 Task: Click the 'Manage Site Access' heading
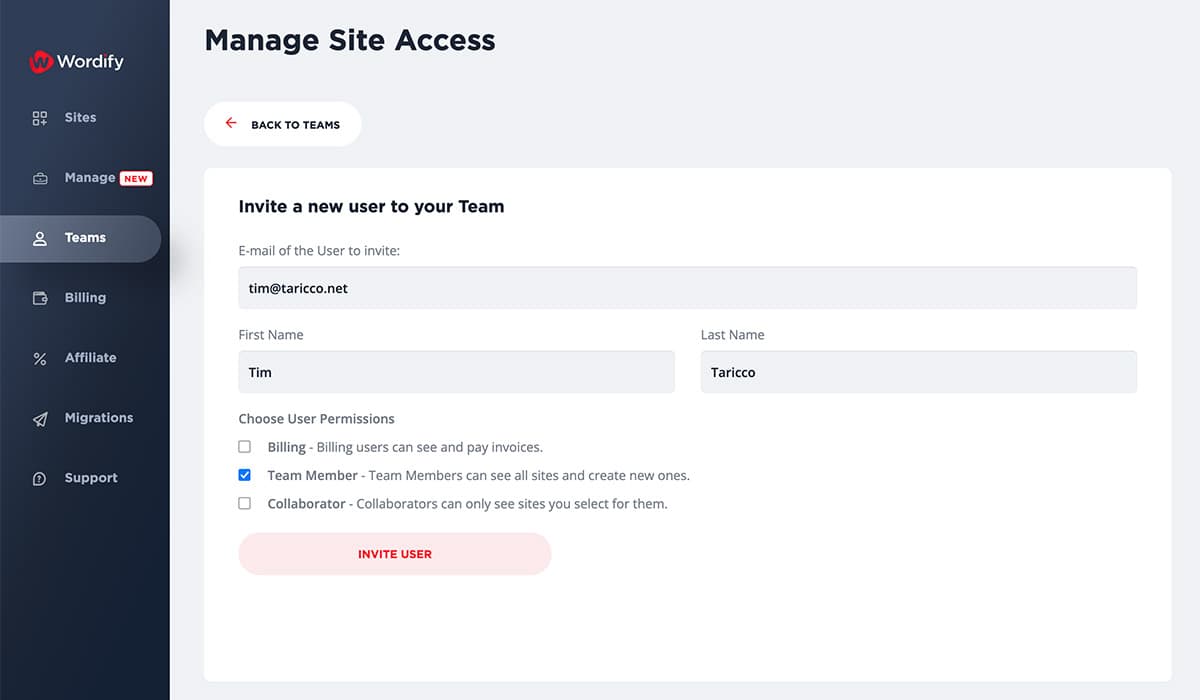350,40
